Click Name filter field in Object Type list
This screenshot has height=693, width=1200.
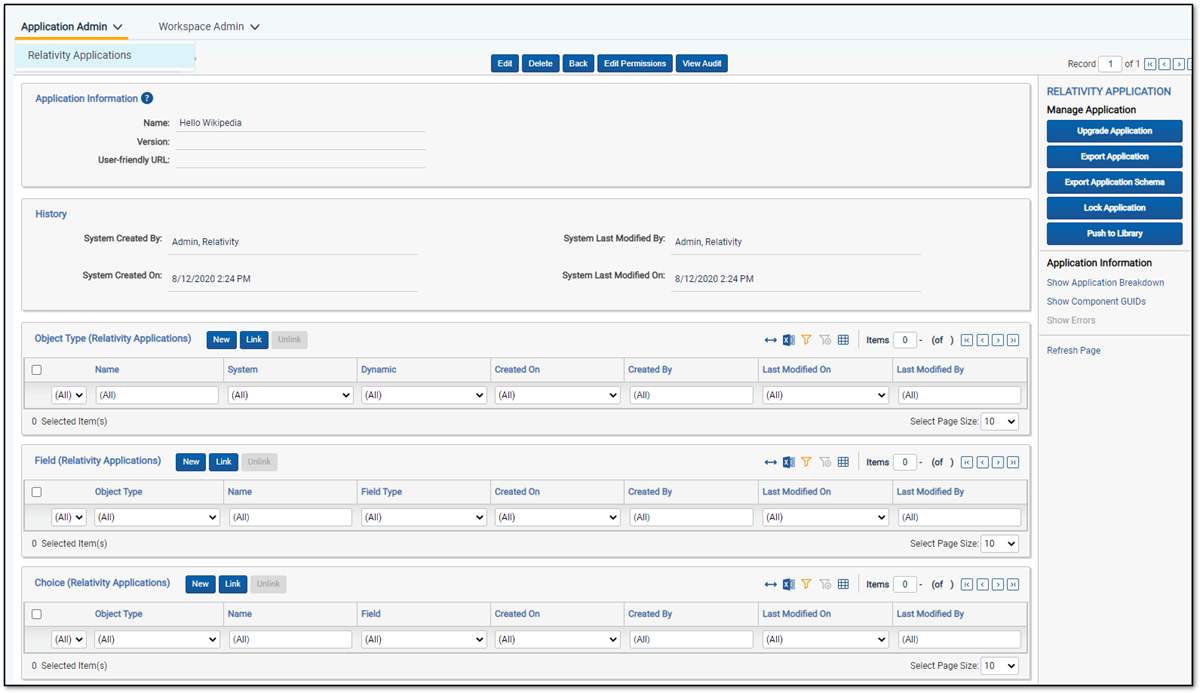[x=157, y=395]
